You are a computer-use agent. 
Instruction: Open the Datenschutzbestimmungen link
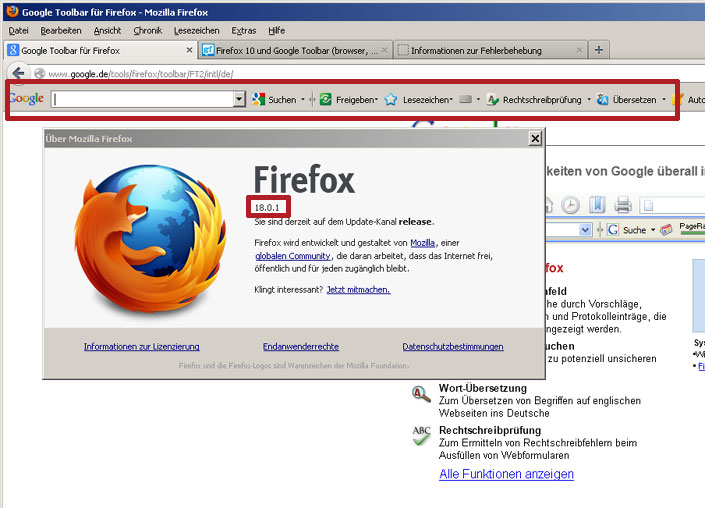(453, 347)
